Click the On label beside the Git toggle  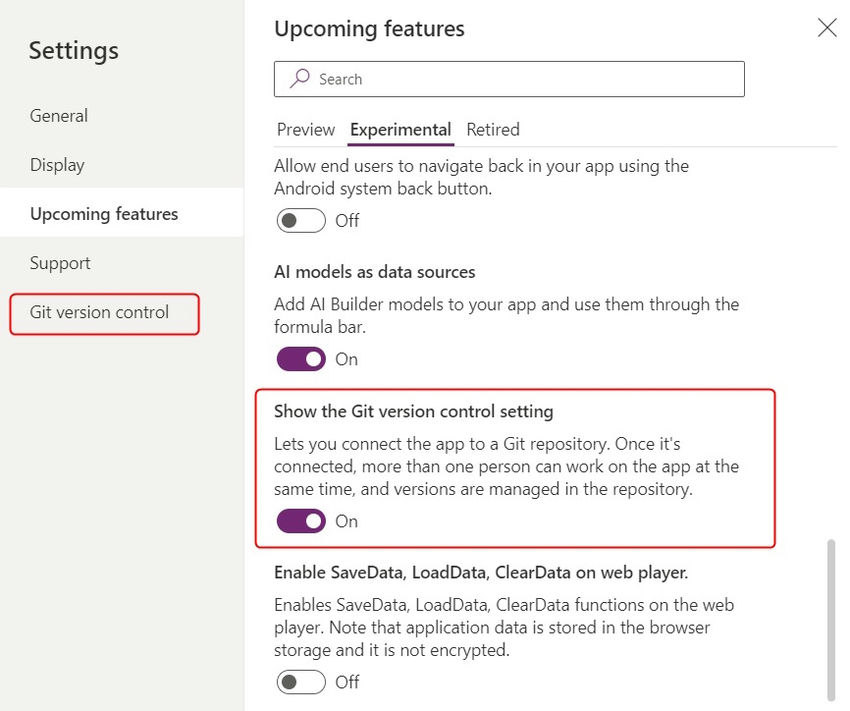[346, 521]
